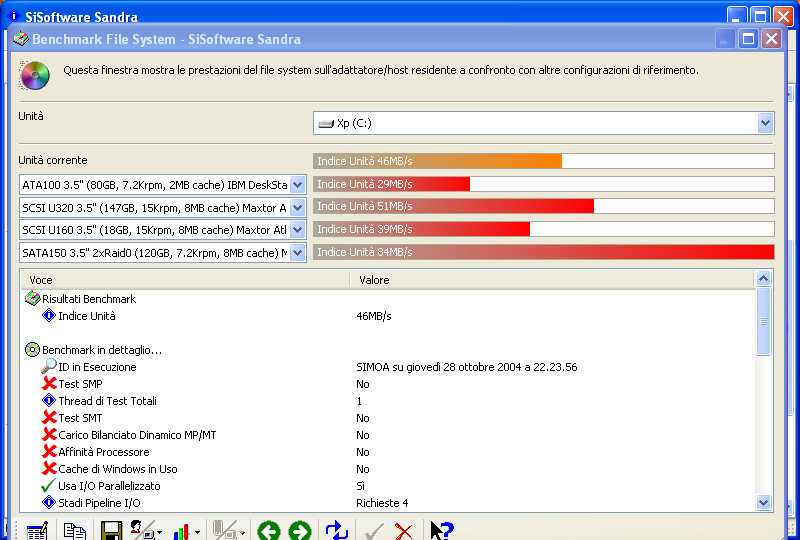800x540 pixels.
Task: Select the Carico Bilanciato Dinamico MP/MT row
Action: point(388,435)
